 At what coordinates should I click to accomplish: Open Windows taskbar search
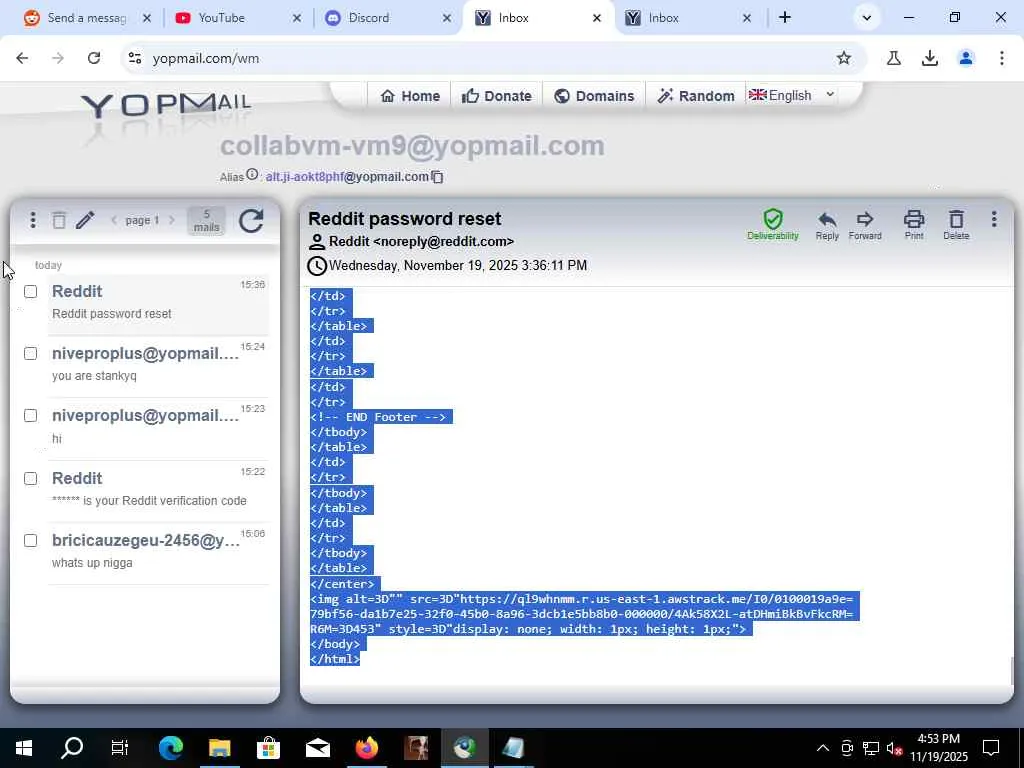pyautogui.click(x=72, y=748)
